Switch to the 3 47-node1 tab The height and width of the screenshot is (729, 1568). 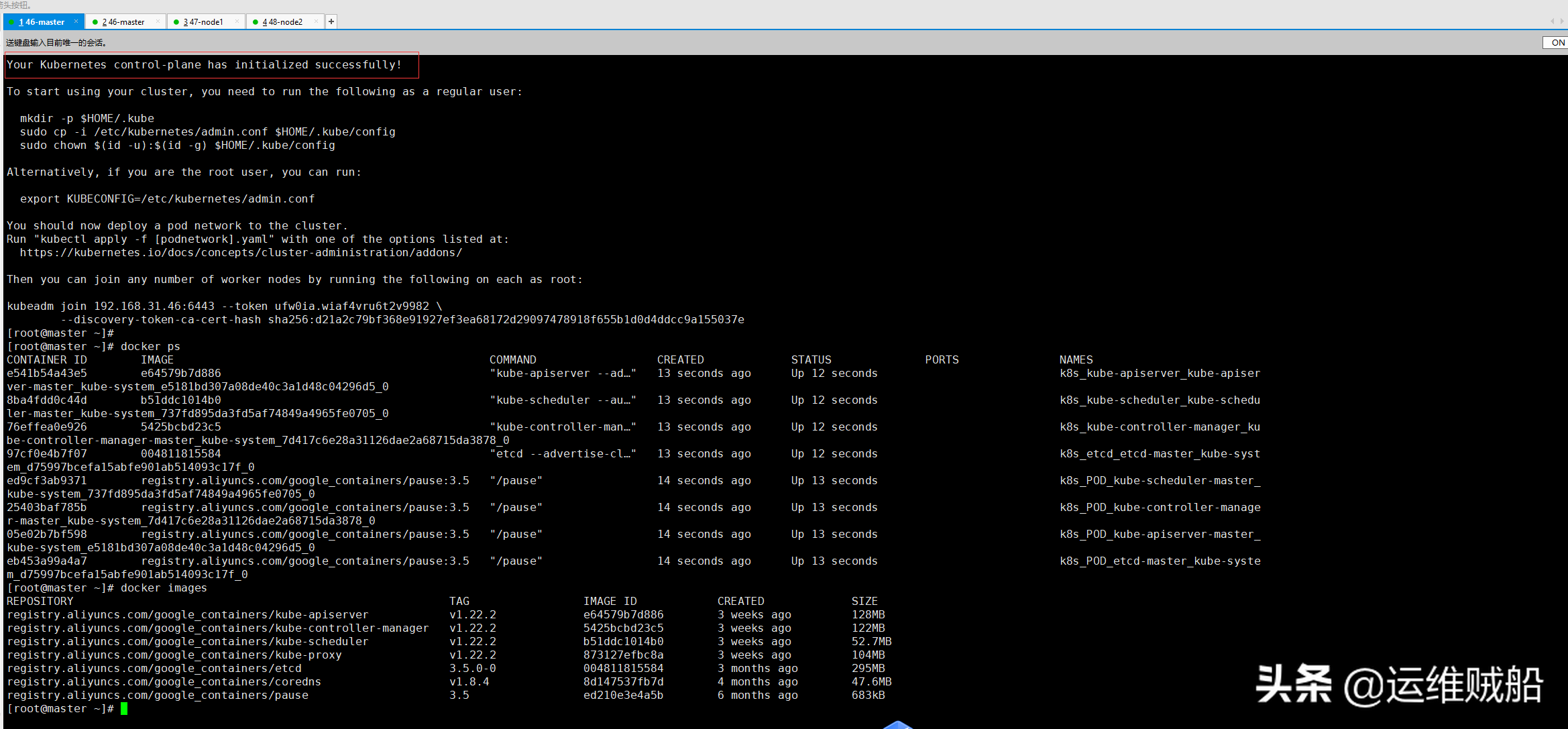(x=203, y=22)
